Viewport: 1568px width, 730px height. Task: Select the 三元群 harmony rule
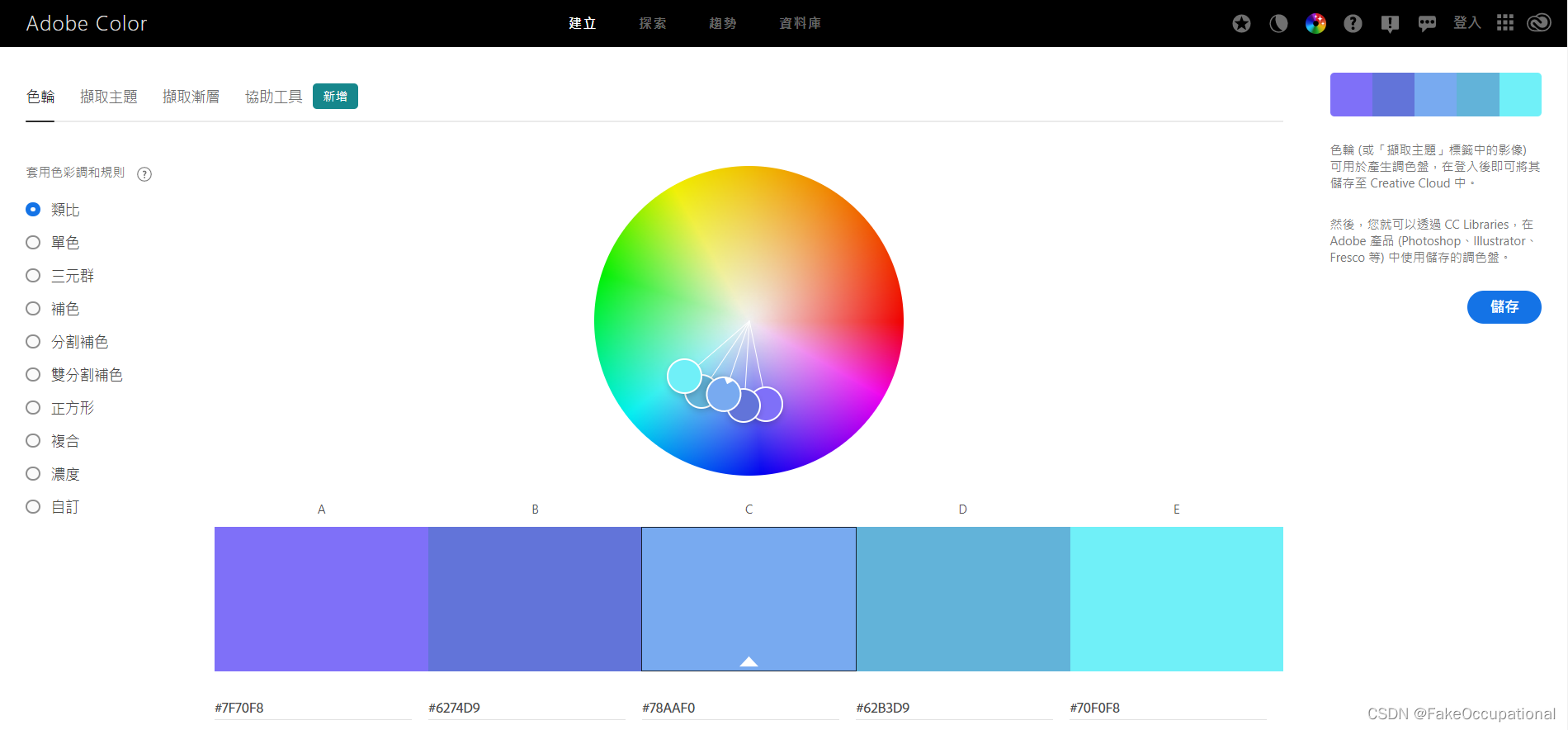(x=60, y=276)
